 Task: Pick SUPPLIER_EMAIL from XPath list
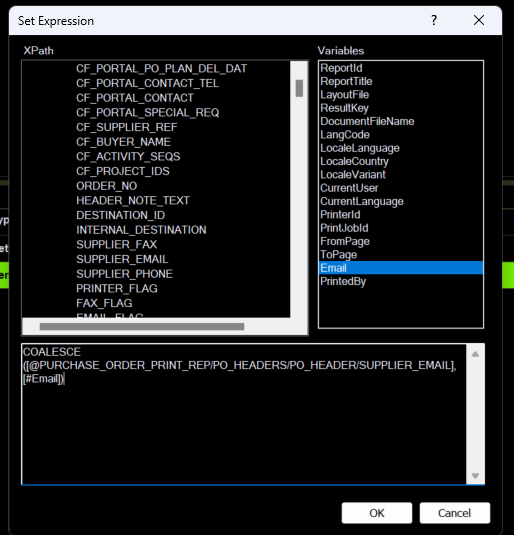[122, 259]
